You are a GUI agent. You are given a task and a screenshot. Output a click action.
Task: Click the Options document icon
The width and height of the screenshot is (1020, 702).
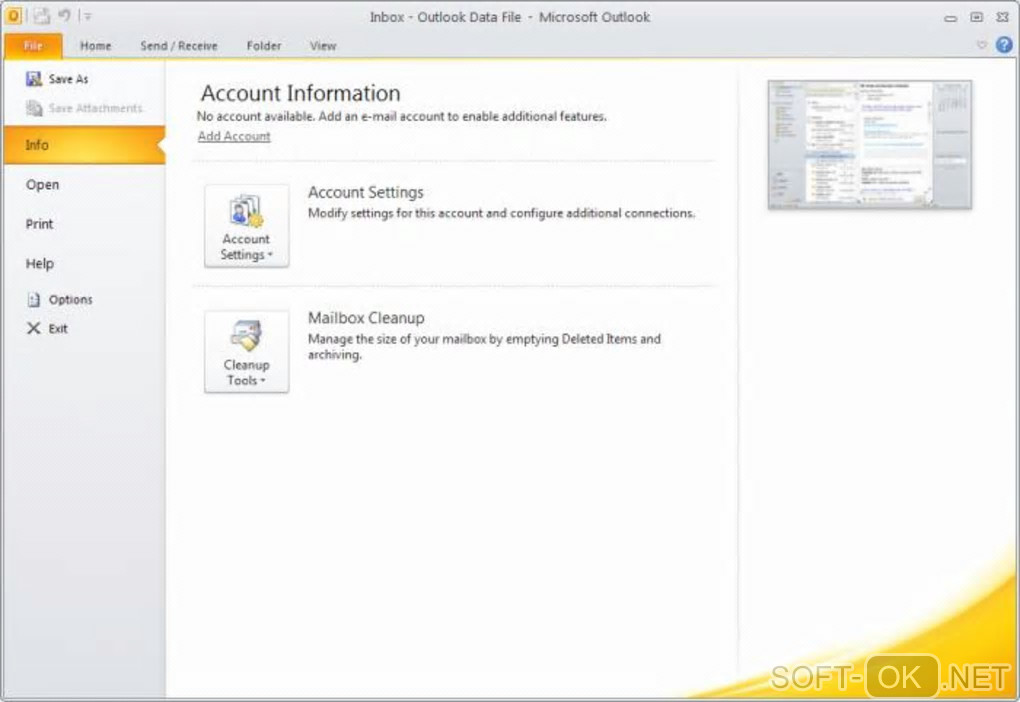34,299
